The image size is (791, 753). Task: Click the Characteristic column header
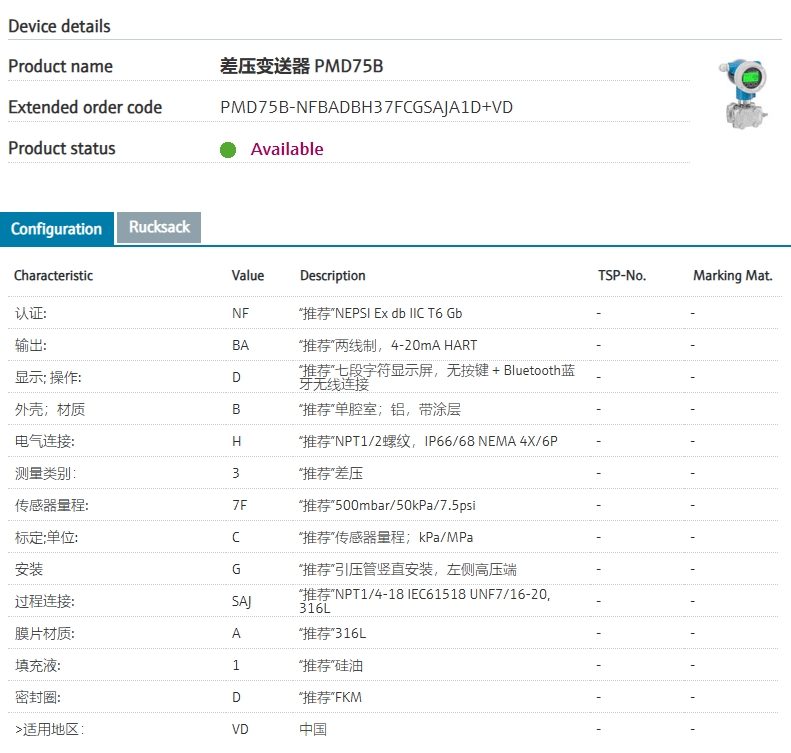pyautogui.click(x=53, y=275)
